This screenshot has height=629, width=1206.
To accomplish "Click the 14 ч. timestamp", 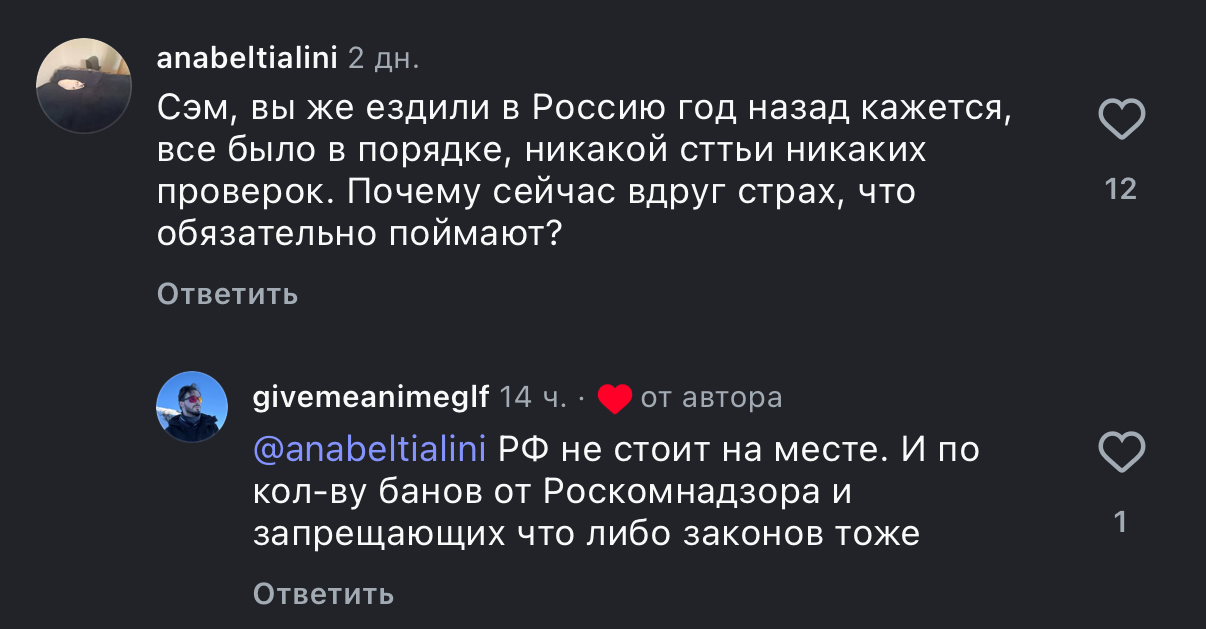I will (531, 398).
